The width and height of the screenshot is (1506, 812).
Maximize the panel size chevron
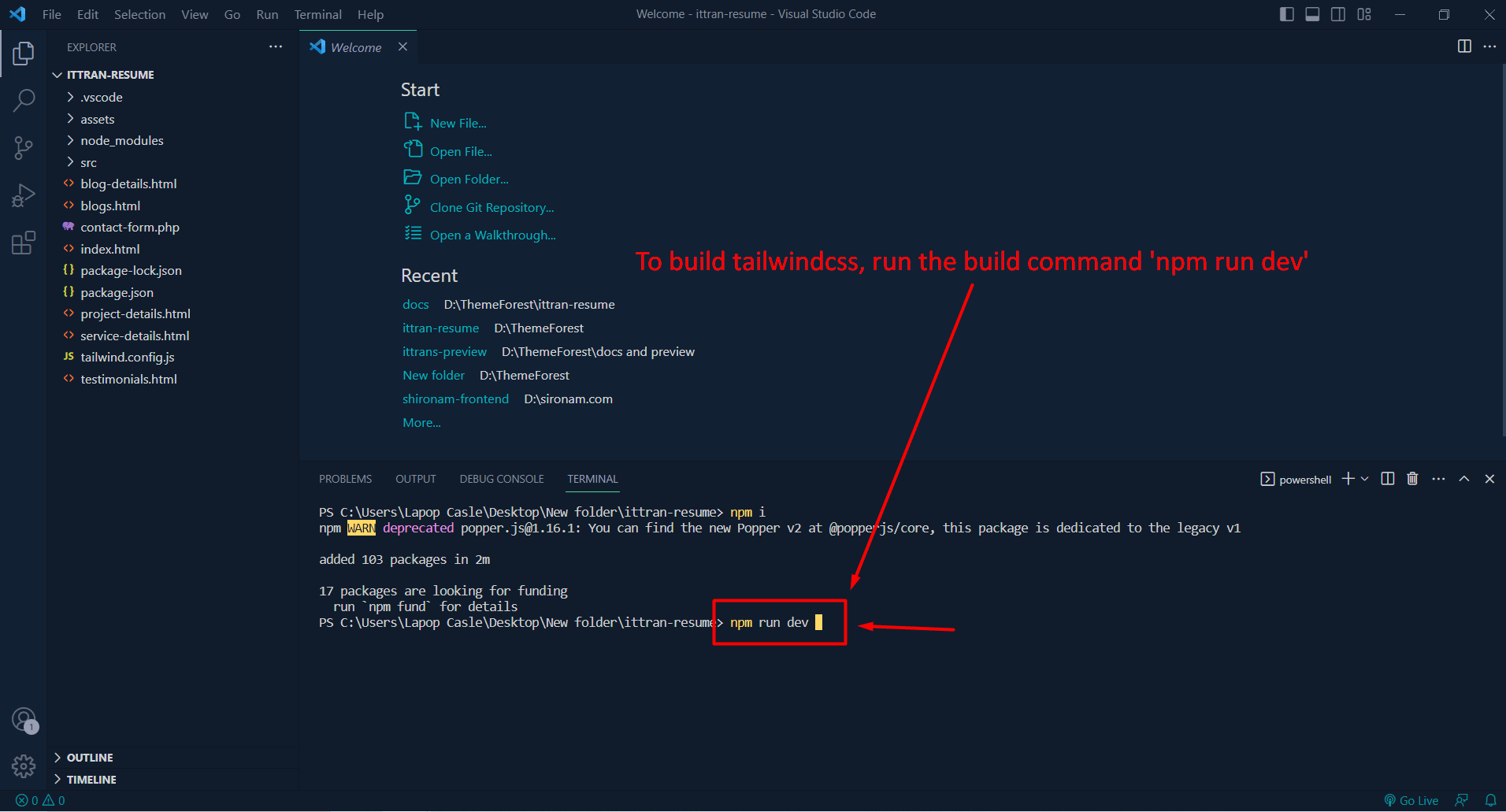[1463, 479]
